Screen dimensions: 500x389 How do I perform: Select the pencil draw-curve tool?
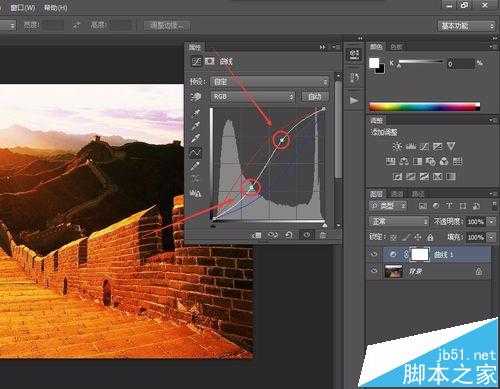coord(196,166)
